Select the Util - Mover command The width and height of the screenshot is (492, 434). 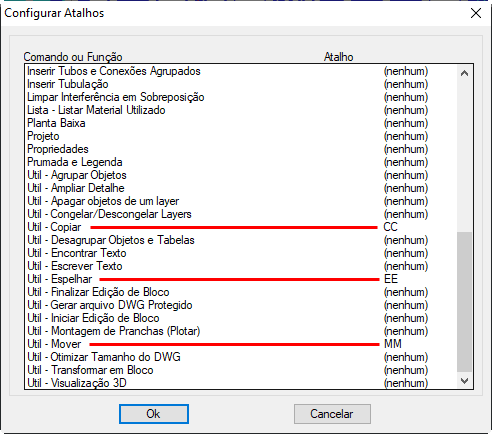pyautogui.click(x=241, y=344)
